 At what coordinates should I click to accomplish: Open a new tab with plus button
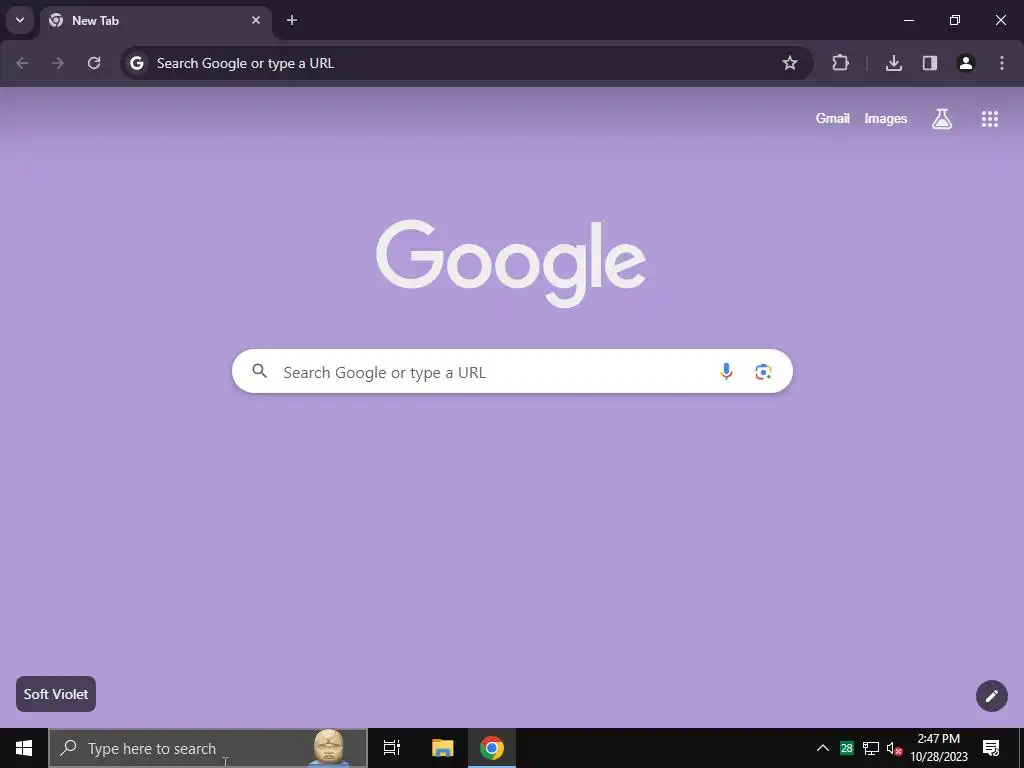pos(292,20)
